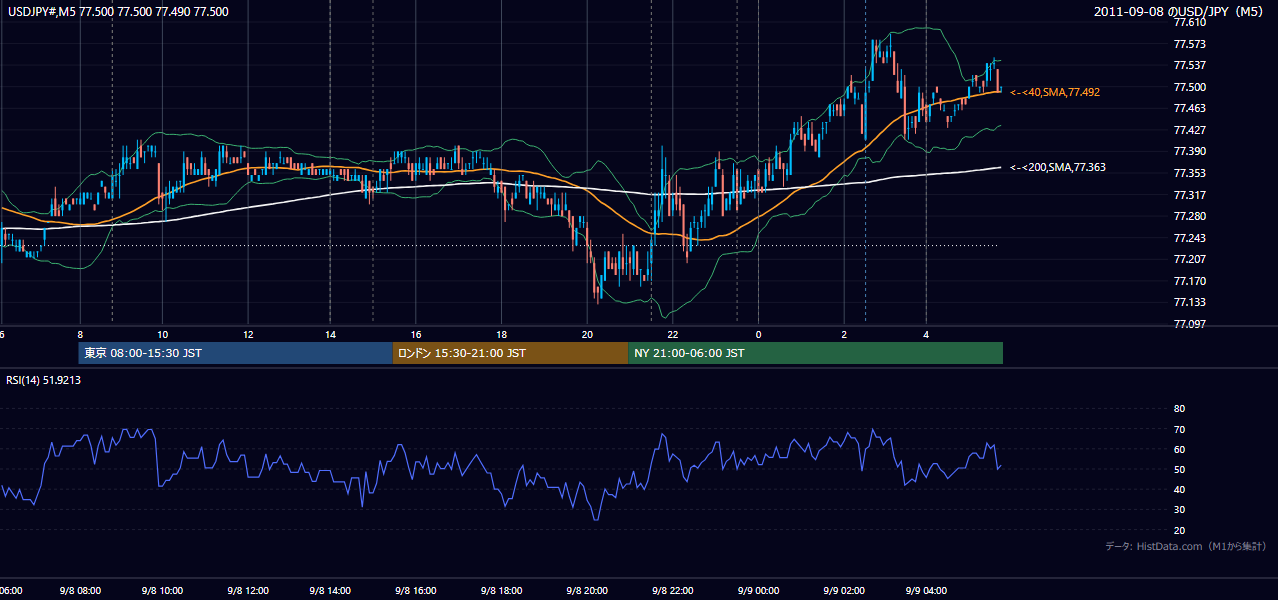Click the HistData.com data source credit
The width and height of the screenshot is (1278, 600).
(x=1186, y=546)
